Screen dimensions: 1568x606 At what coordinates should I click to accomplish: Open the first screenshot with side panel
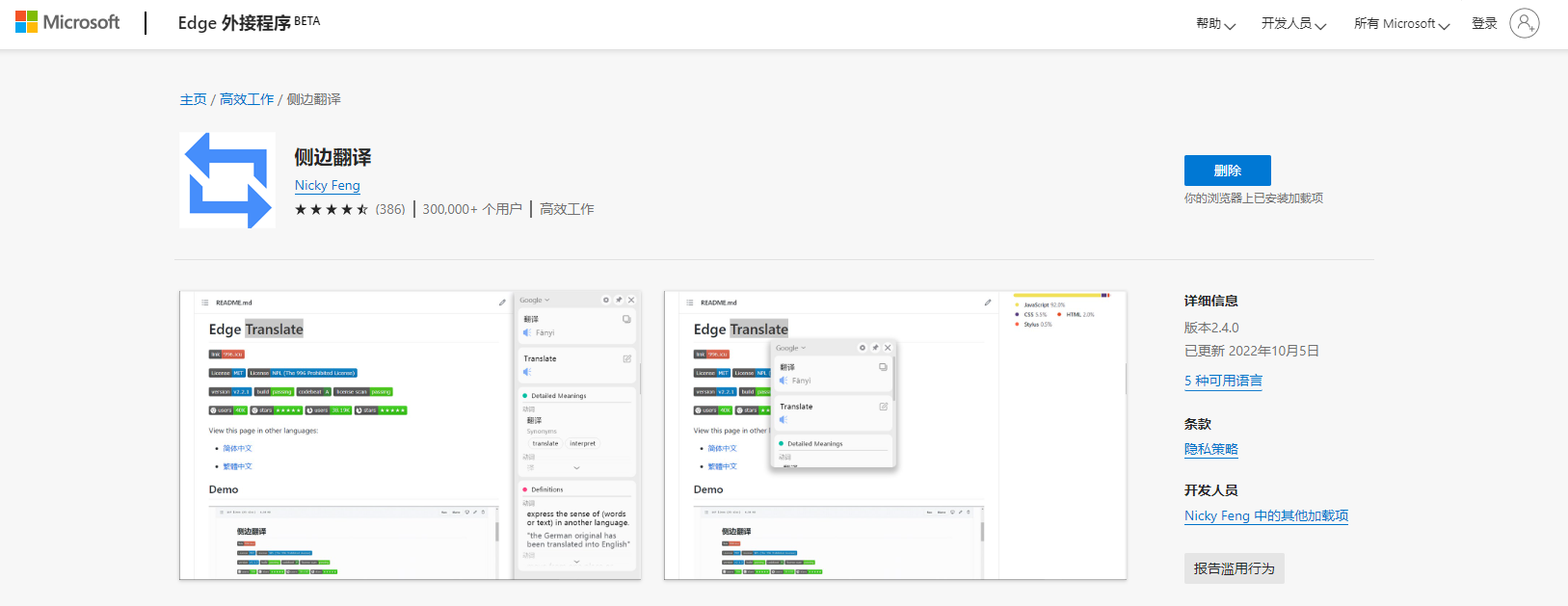[x=411, y=435]
